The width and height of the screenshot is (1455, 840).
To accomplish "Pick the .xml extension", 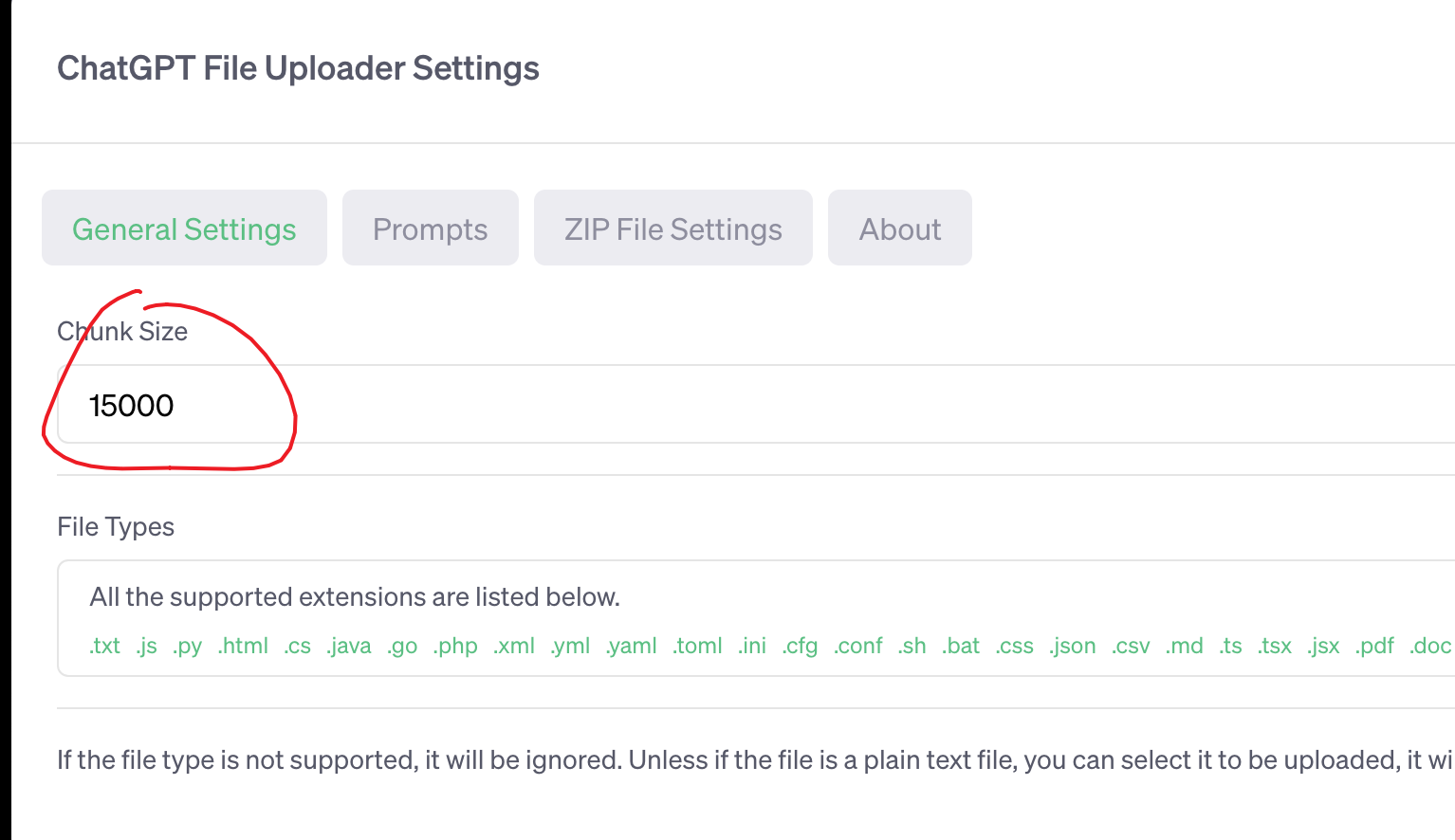I will [514, 646].
